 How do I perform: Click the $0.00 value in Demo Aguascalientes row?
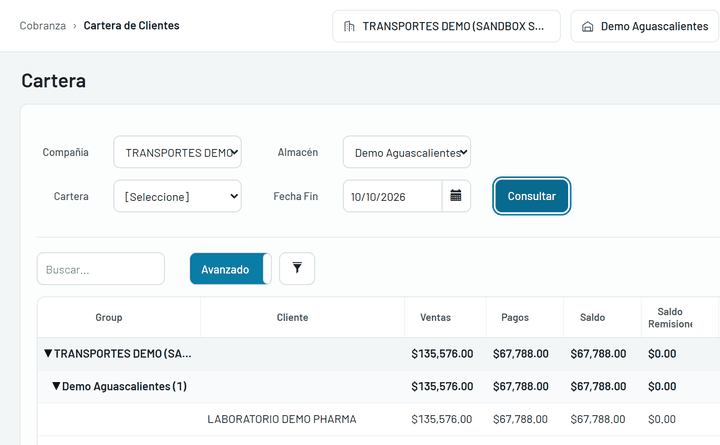(x=662, y=386)
